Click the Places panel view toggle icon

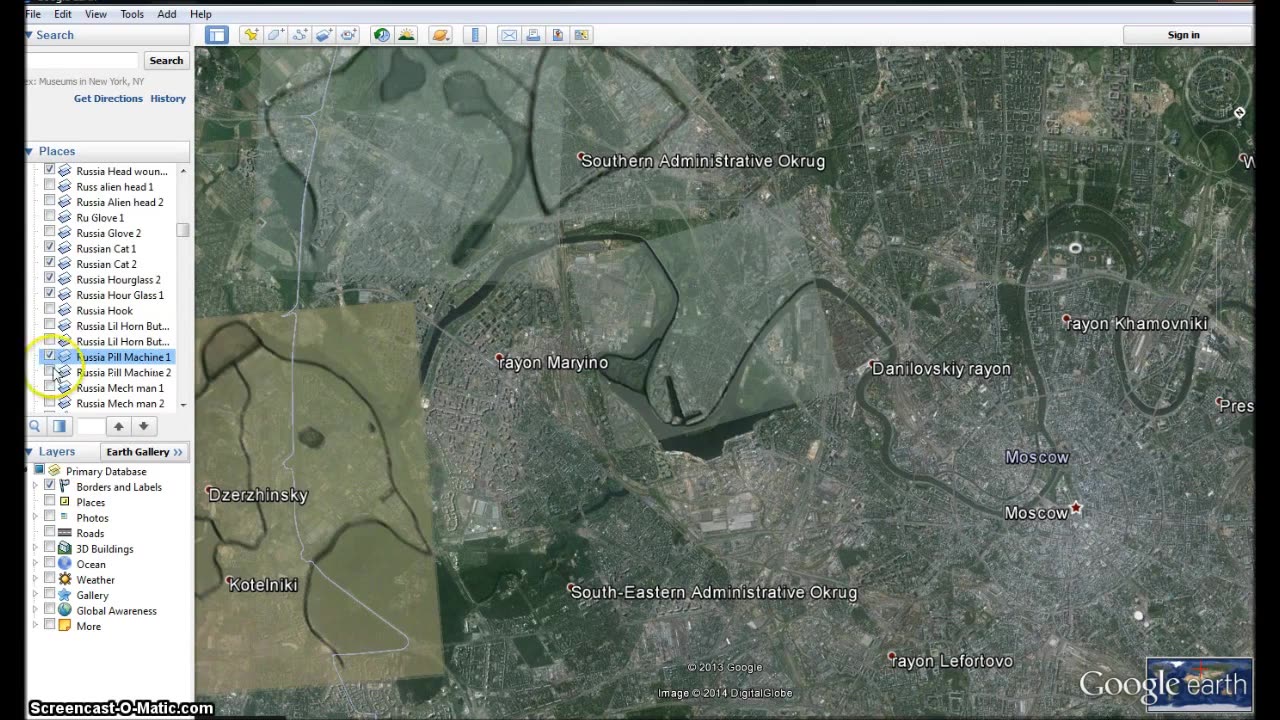point(59,426)
